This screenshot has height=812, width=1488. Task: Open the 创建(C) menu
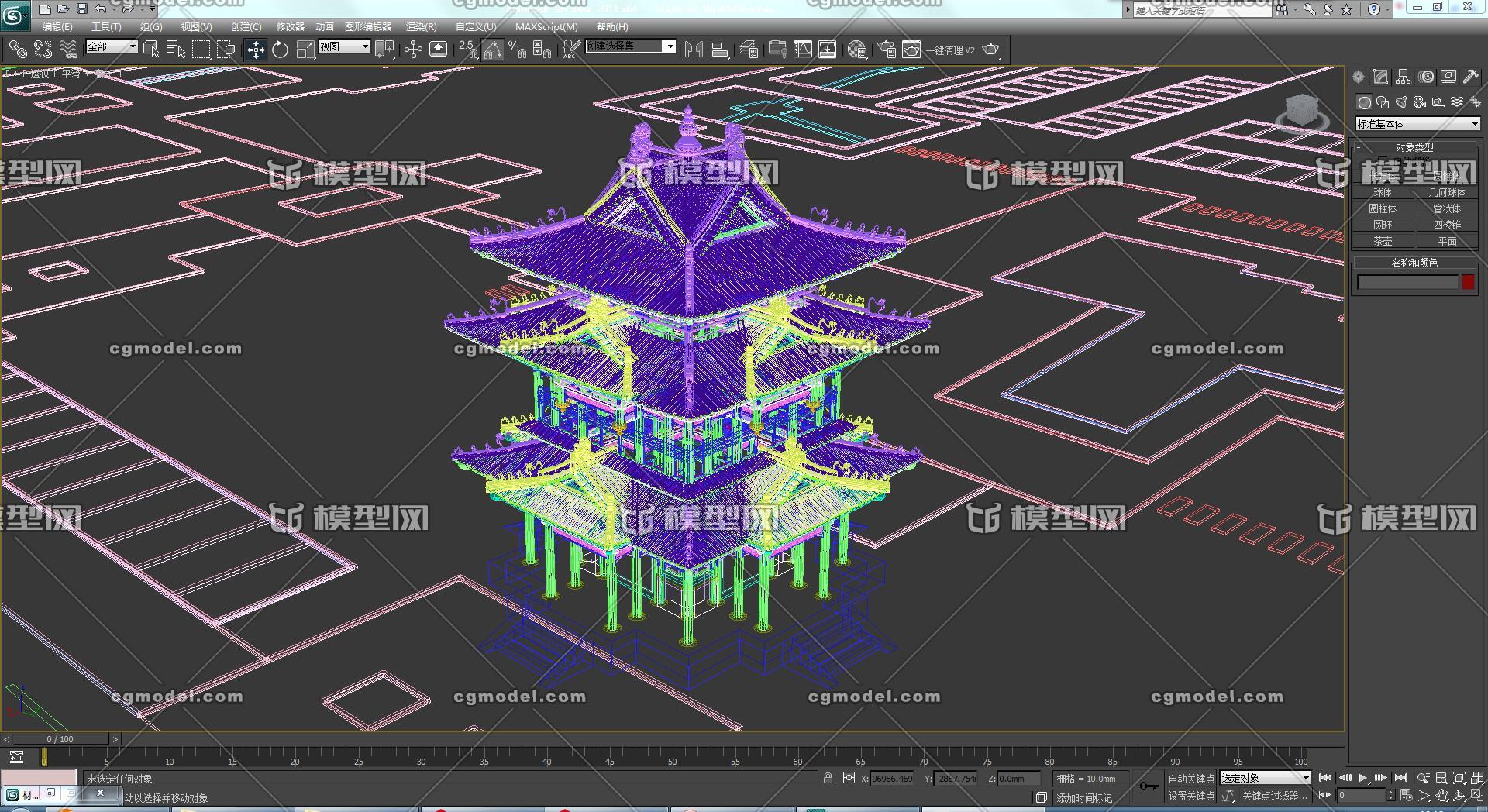(x=246, y=26)
